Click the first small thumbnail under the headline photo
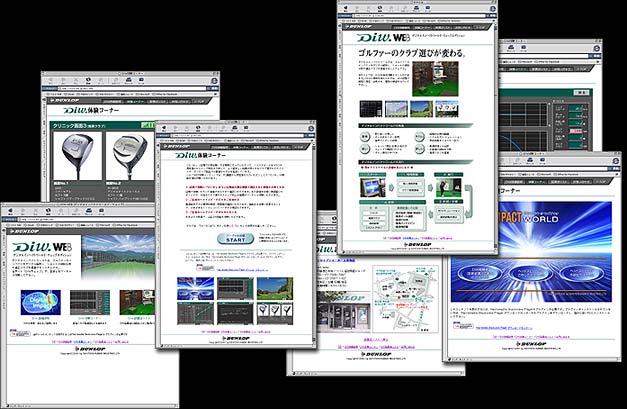Viewport: 627px width, 409px height. [371, 109]
